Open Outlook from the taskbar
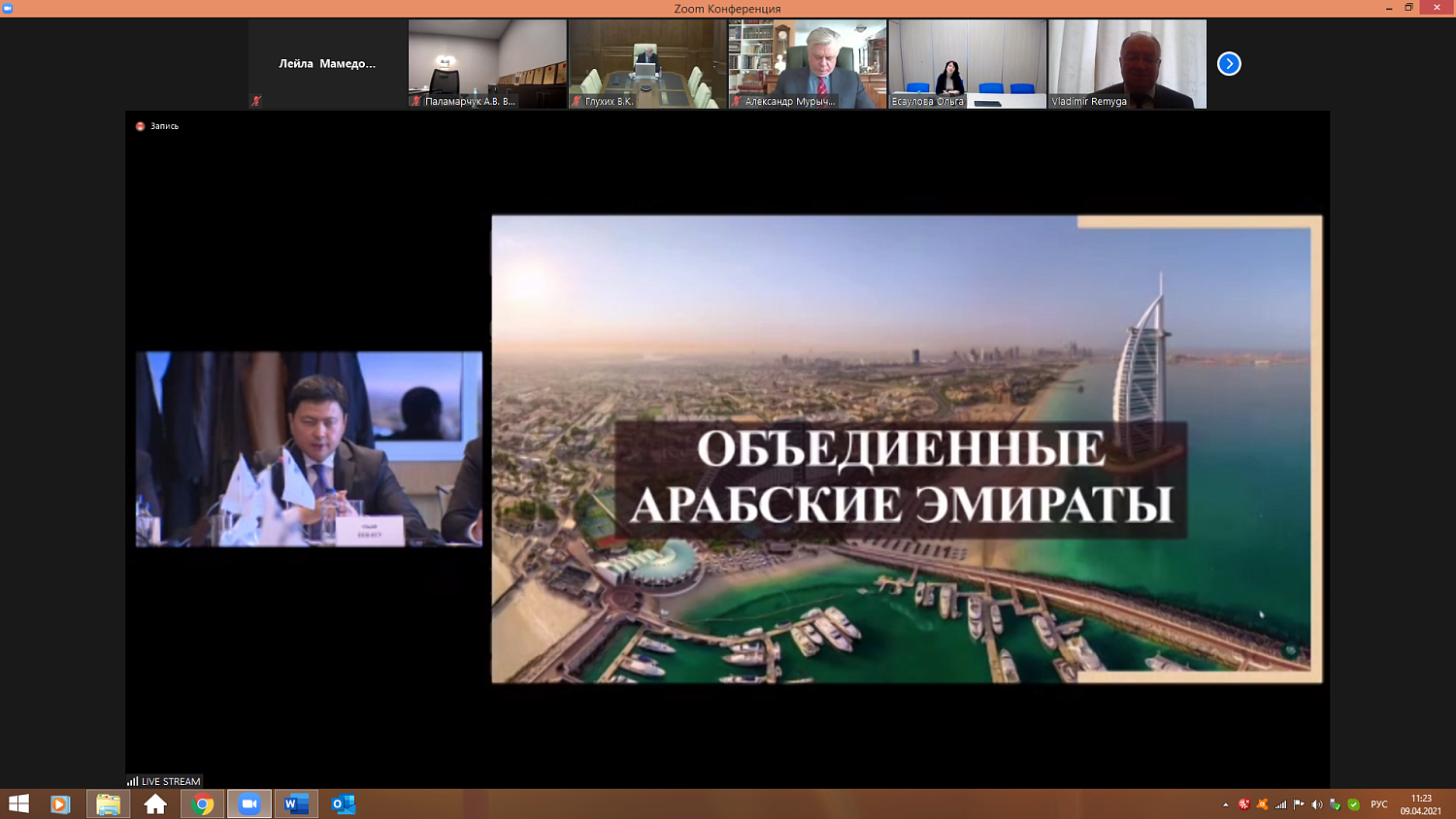1456x819 pixels. [343, 804]
